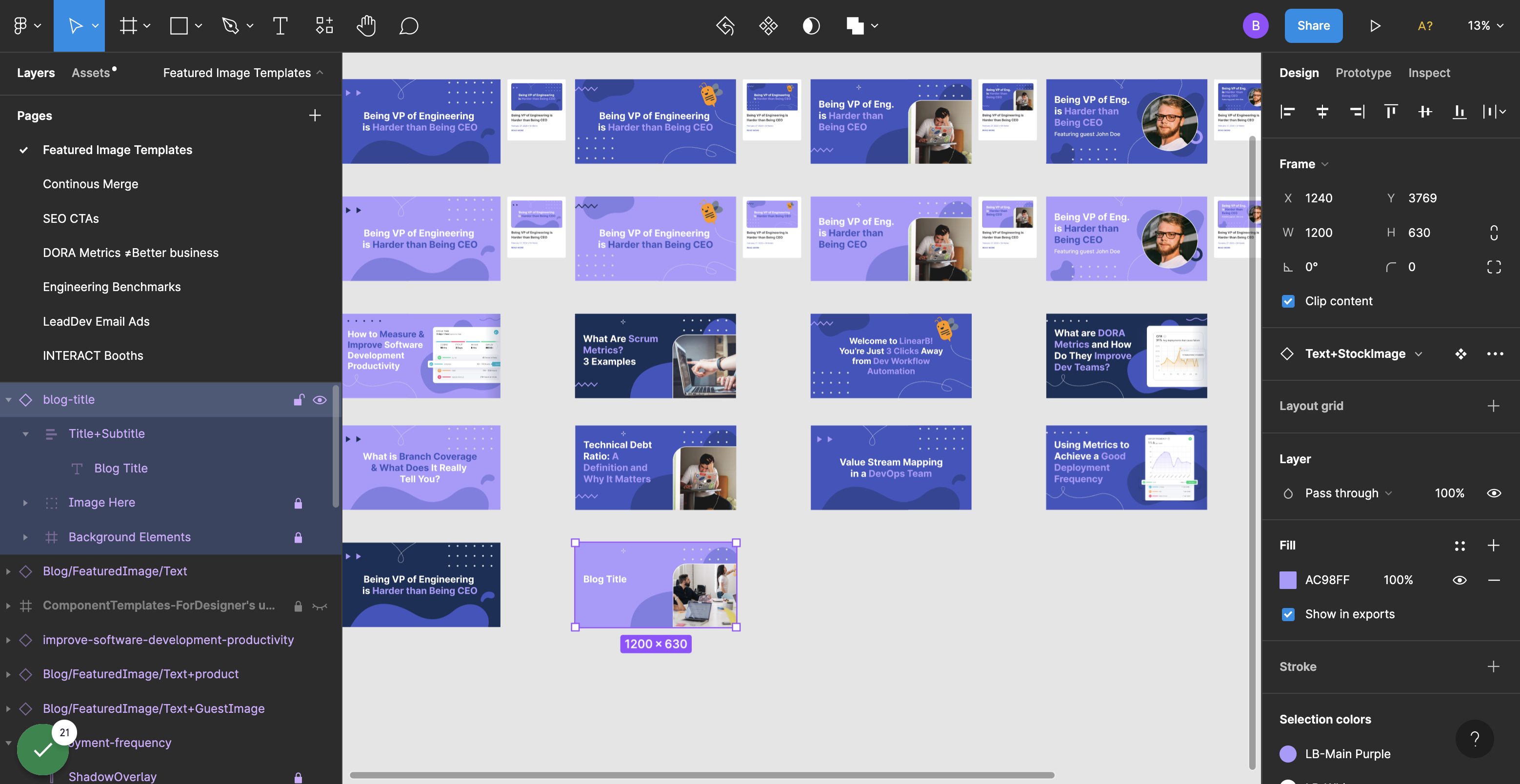Open the 13% zoom dropdown

click(x=1485, y=25)
